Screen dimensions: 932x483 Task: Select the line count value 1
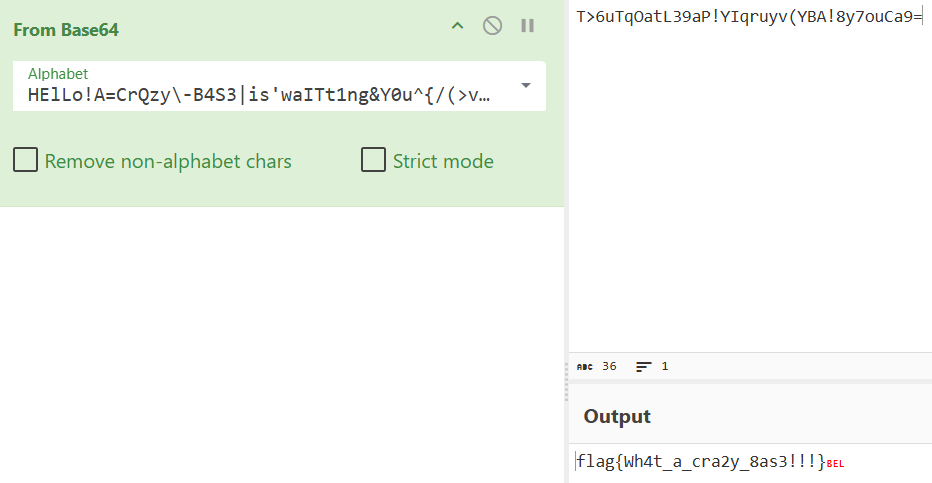click(665, 367)
